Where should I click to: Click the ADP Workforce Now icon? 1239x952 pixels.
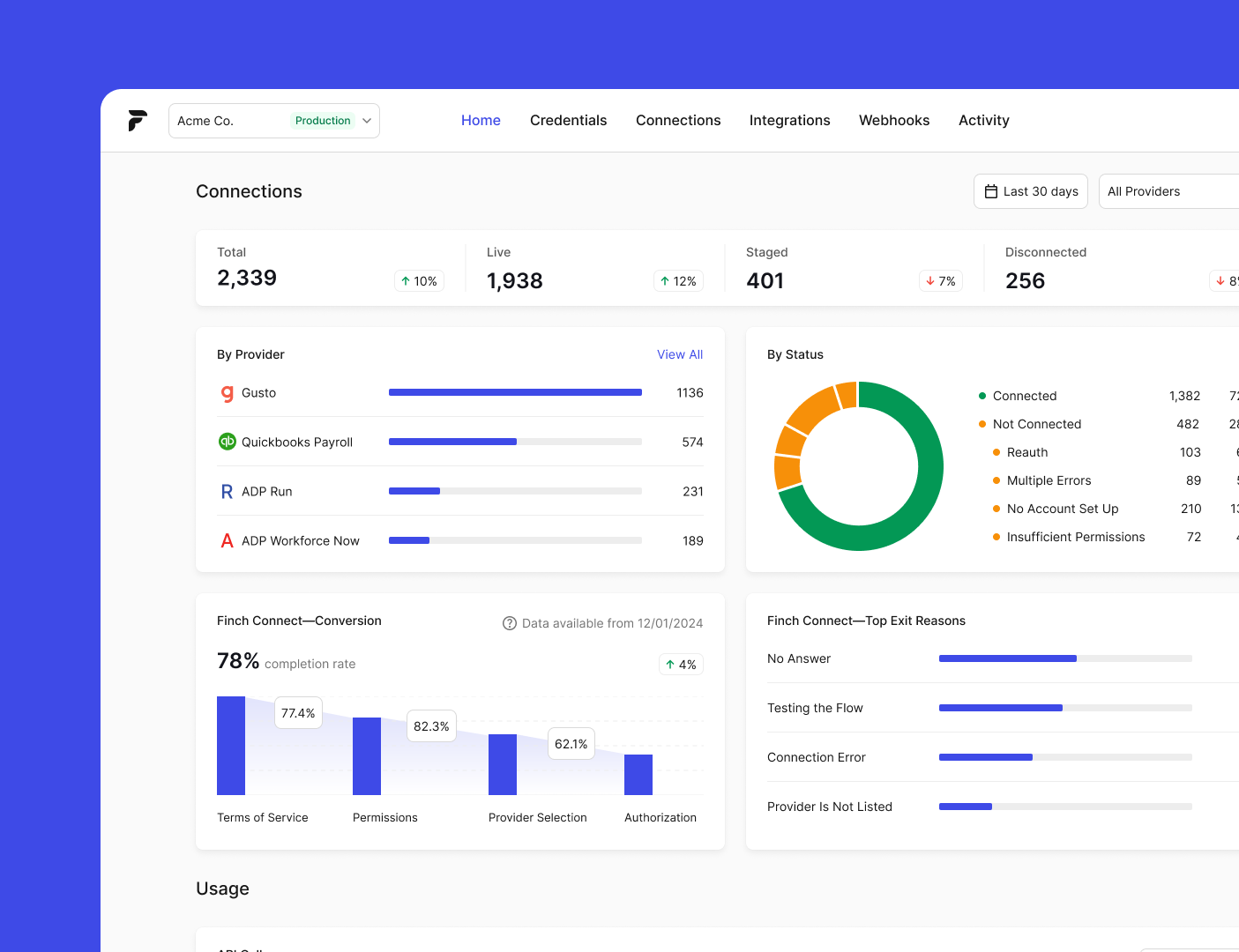(227, 541)
